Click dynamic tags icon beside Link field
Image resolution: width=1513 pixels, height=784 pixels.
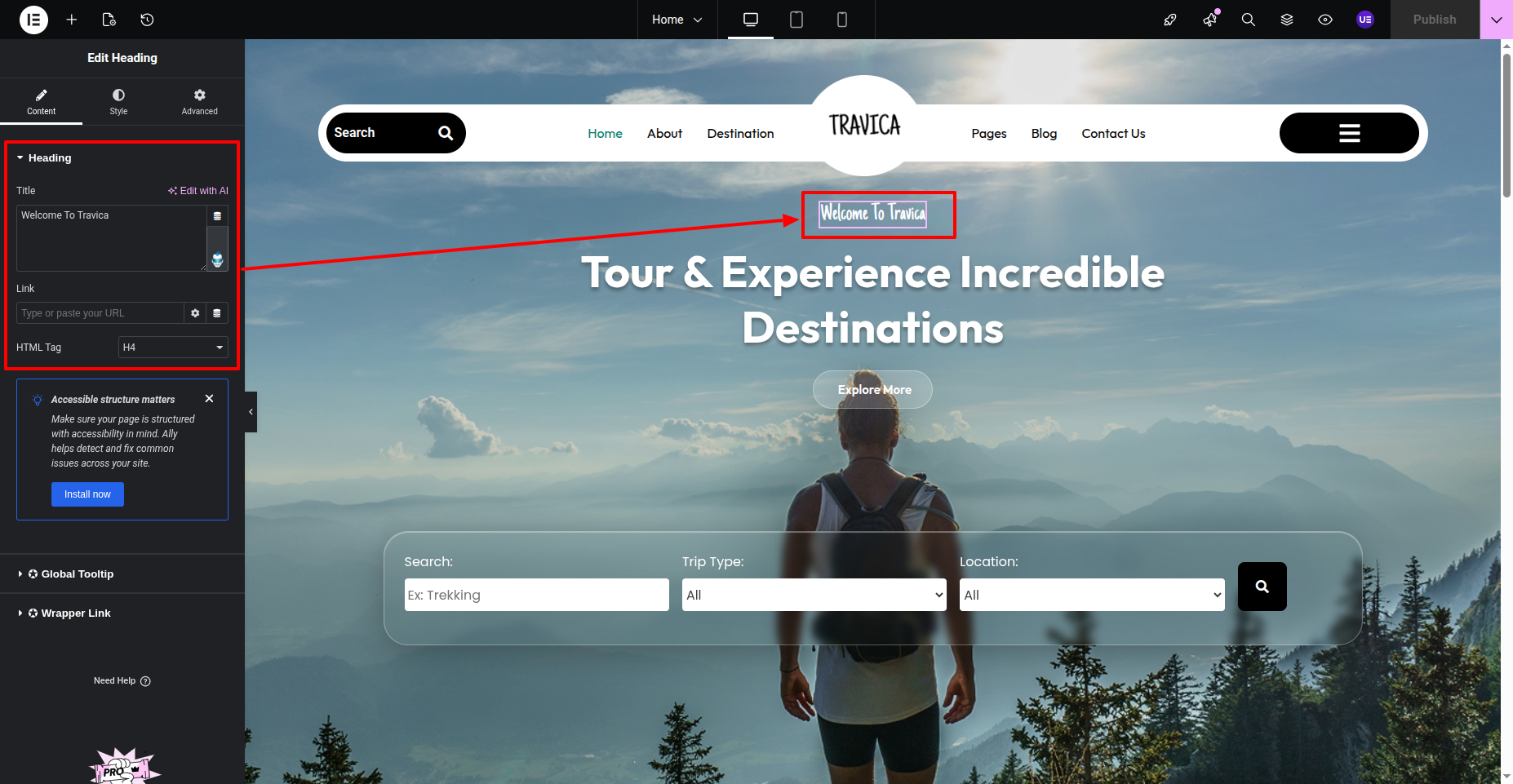(217, 313)
